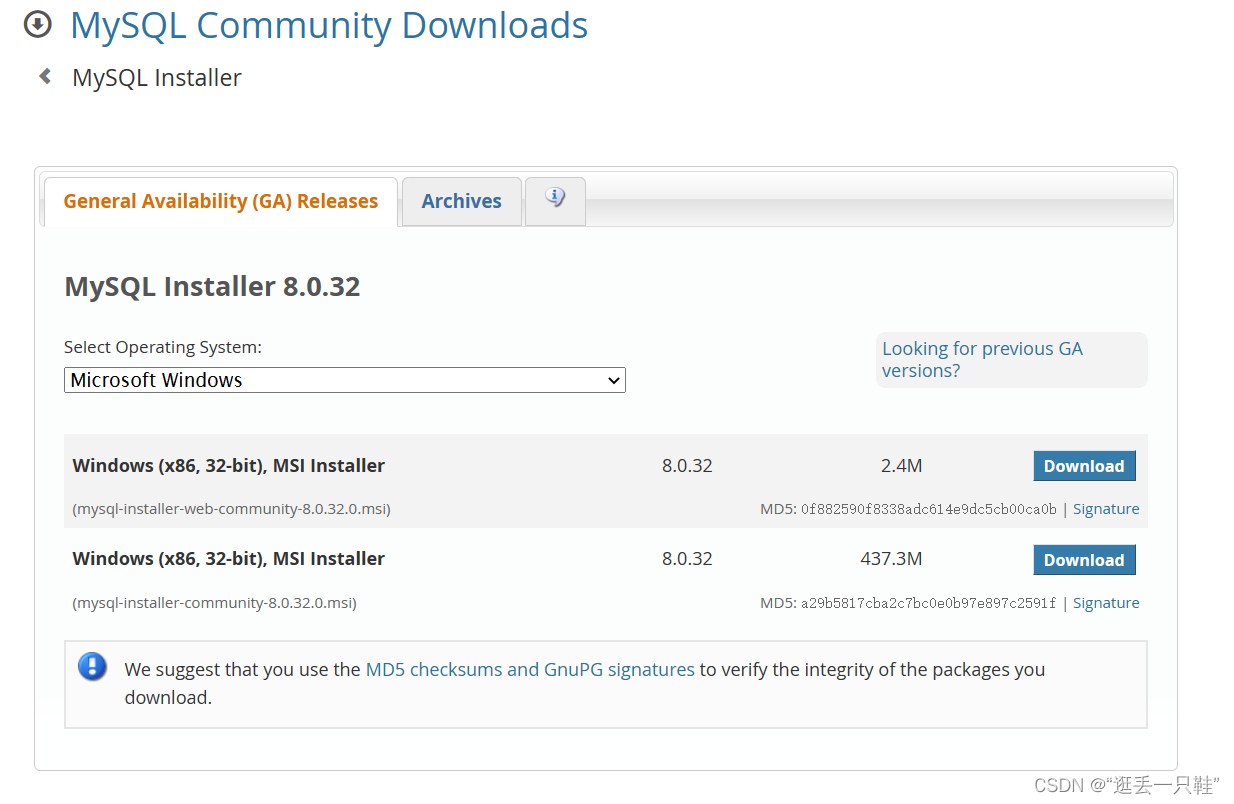Click the Signature link for the 437.3M installer
The image size is (1234, 804).
pyautogui.click(x=1106, y=602)
